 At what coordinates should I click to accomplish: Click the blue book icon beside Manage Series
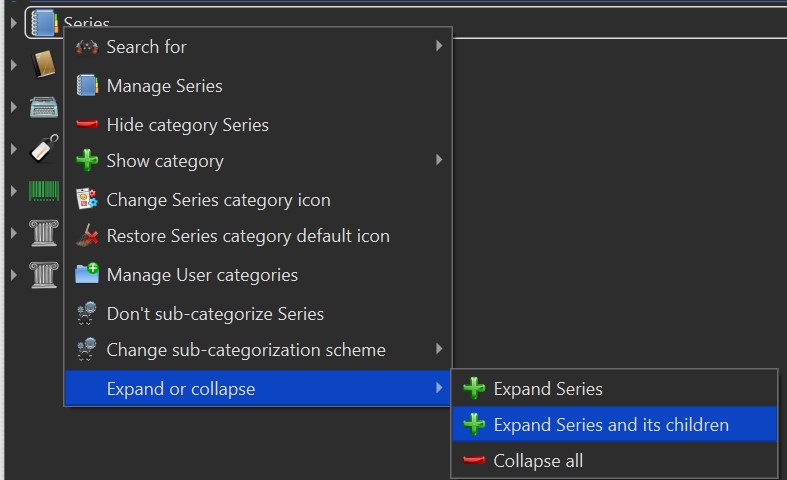click(x=87, y=86)
